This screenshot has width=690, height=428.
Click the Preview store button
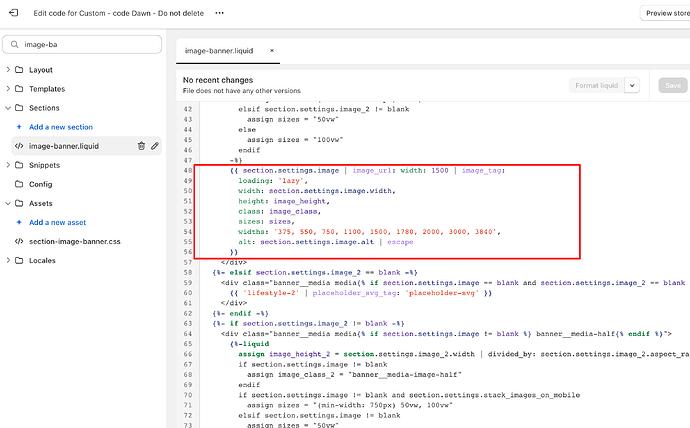pyautogui.click(x=664, y=13)
